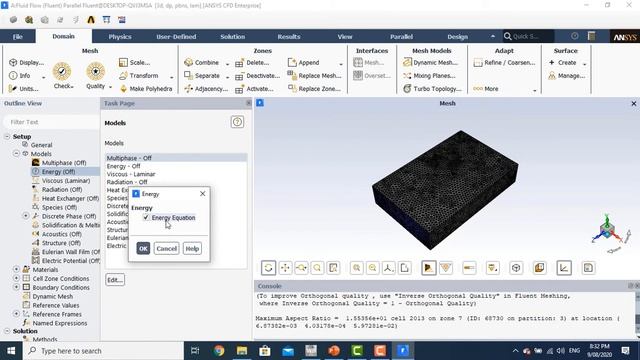Open Help from the Energy dialog

click(192, 248)
